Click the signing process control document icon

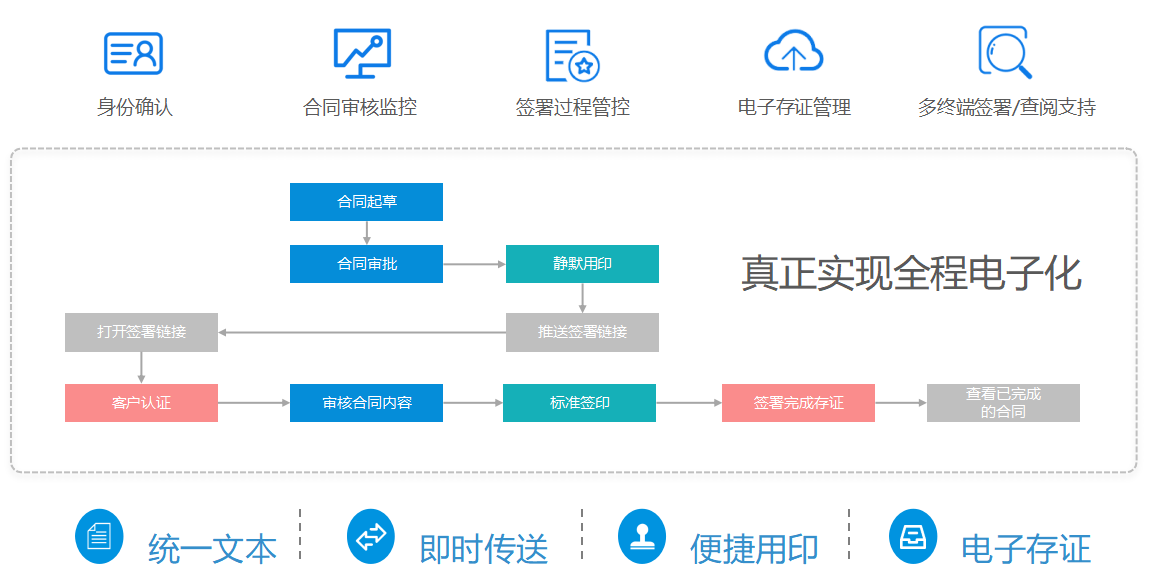tap(572, 55)
